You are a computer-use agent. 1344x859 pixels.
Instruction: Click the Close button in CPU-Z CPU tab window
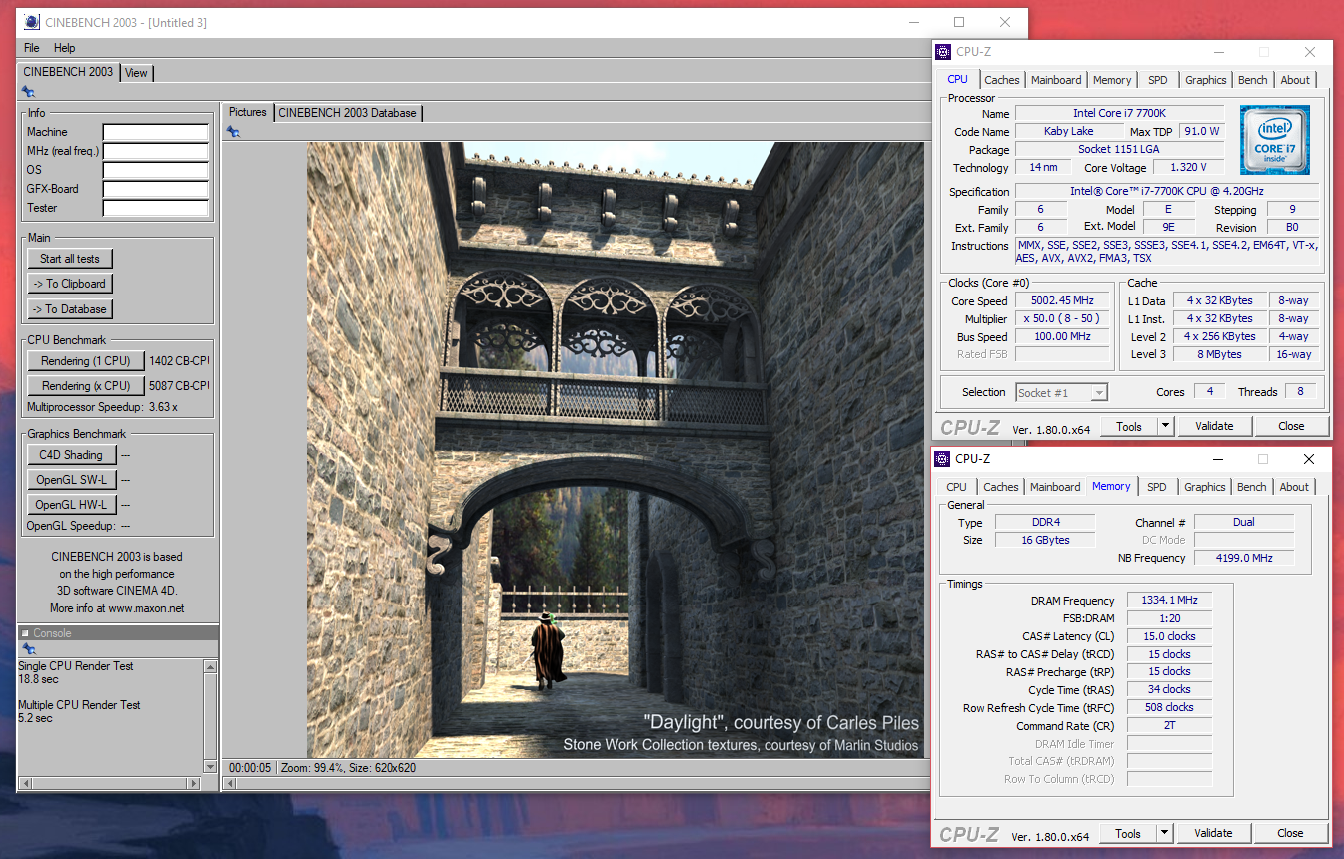(1291, 426)
